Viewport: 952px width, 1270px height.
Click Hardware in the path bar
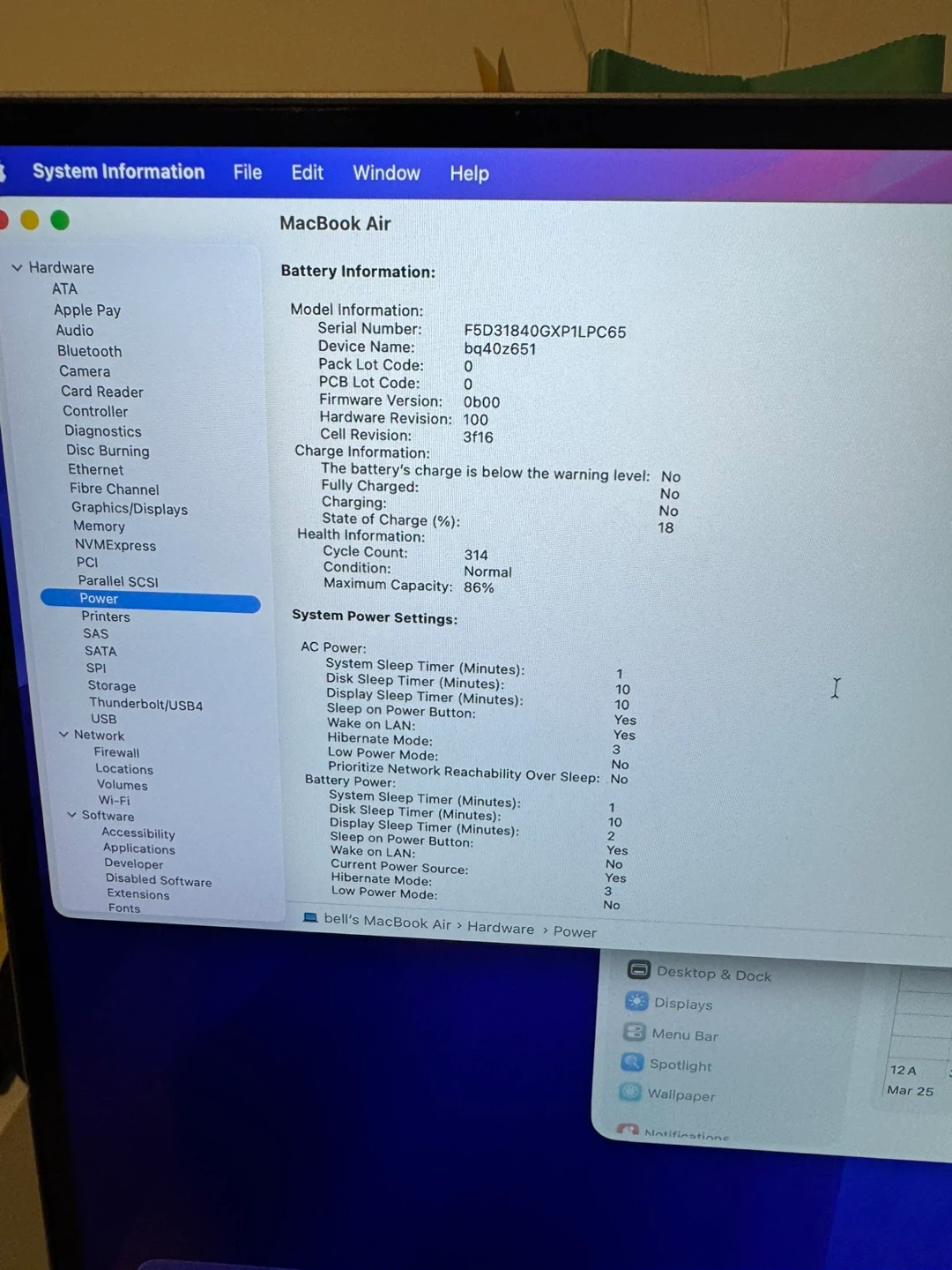(x=500, y=928)
